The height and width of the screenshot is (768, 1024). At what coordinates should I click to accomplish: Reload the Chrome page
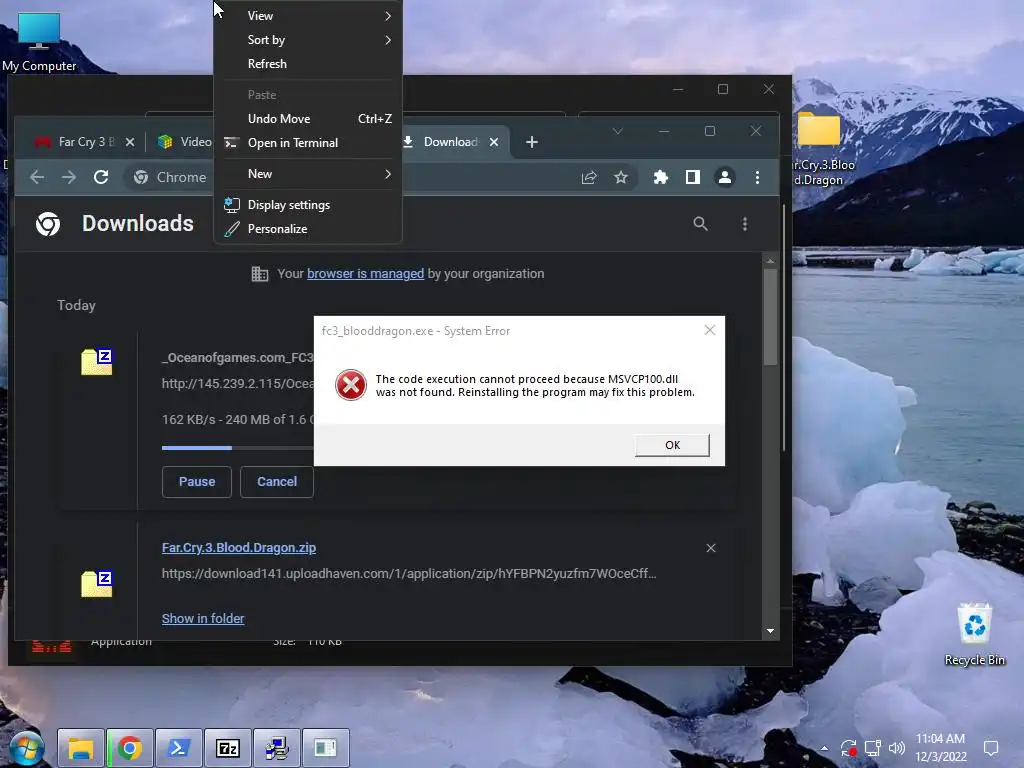coord(101,177)
